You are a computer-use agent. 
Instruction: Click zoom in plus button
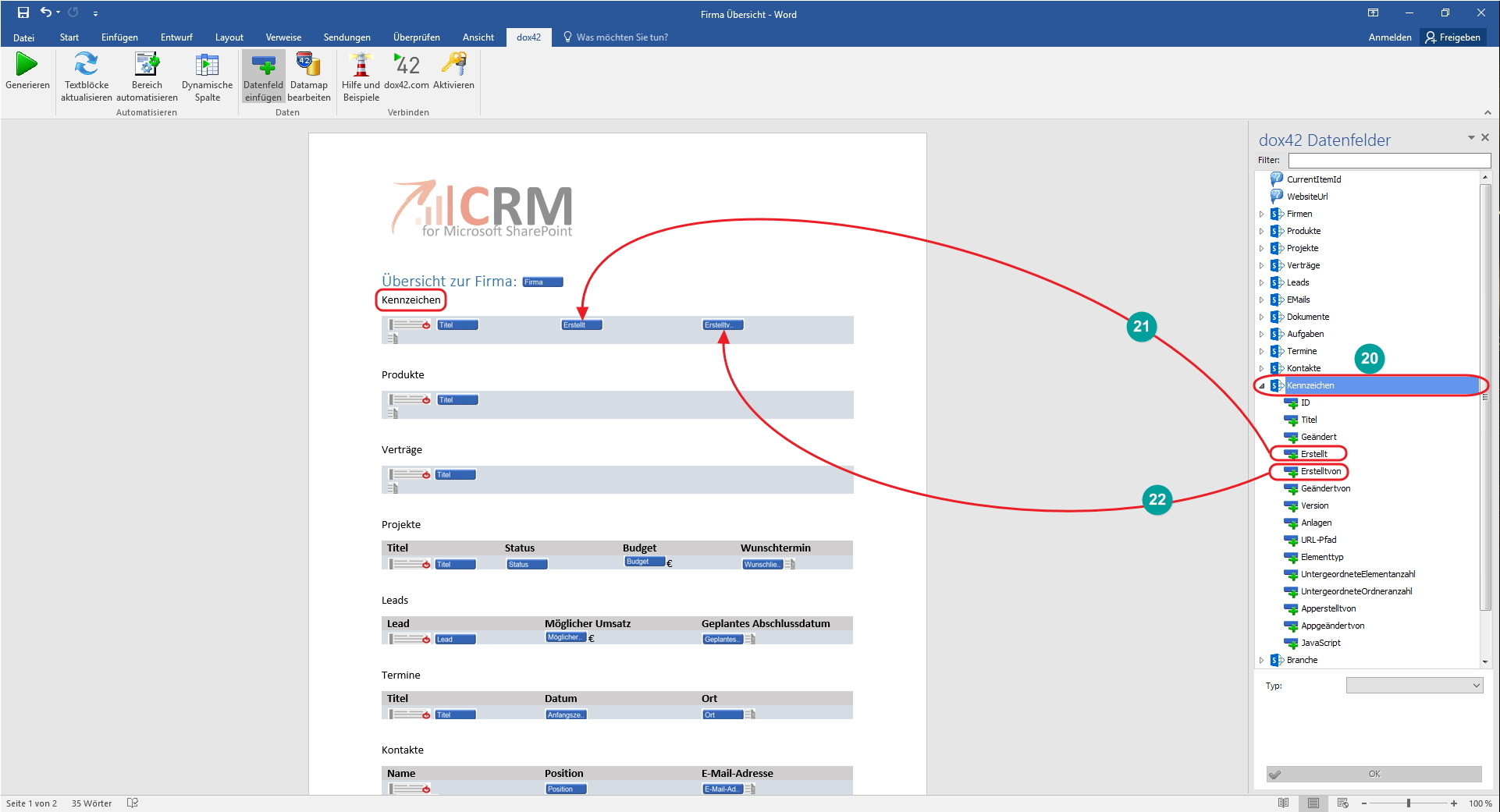[1454, 803]
